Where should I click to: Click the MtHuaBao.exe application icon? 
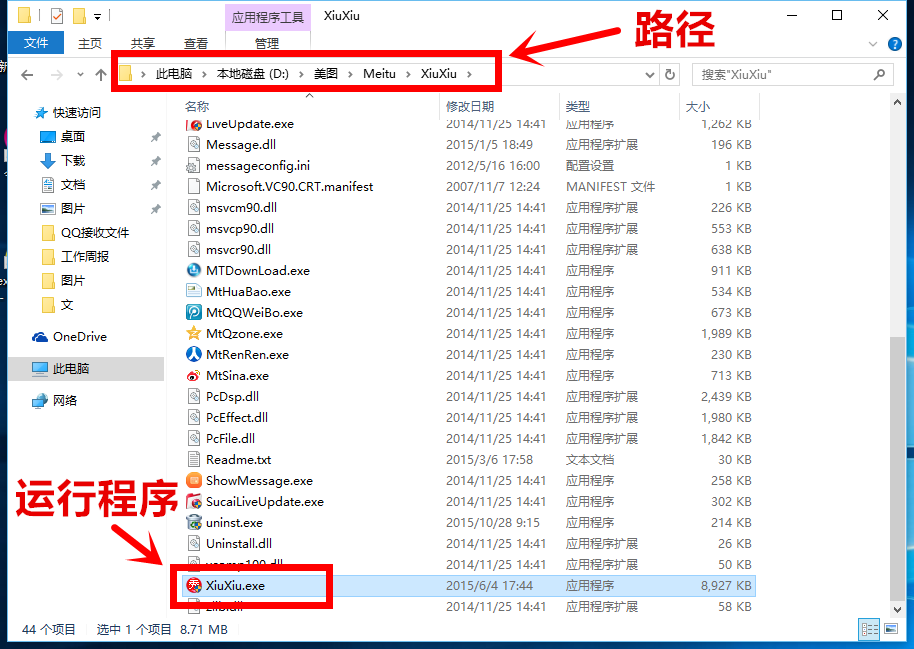coord(194,291)
